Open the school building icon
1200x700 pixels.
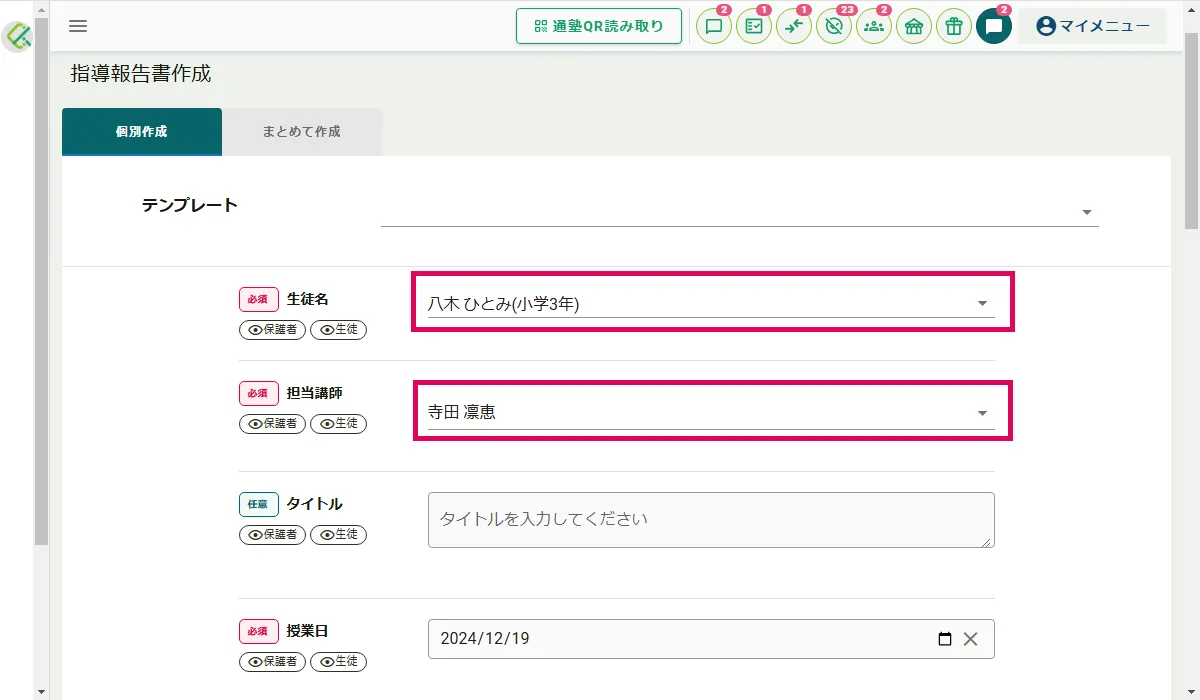(914, 26)
